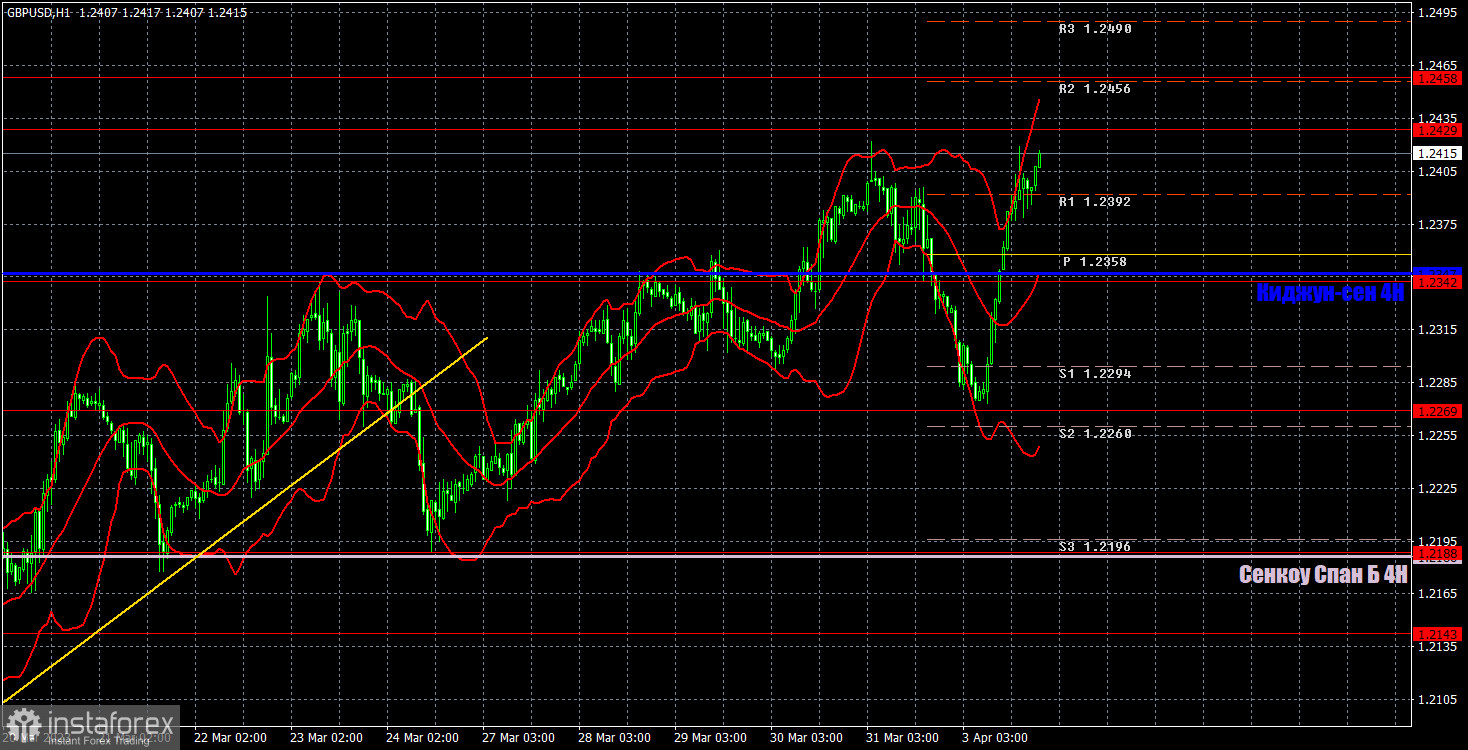Viewport: 1468px width, 750px height.
Task: Click the red level tag 1.2429
Action: tap(1438, 130)
